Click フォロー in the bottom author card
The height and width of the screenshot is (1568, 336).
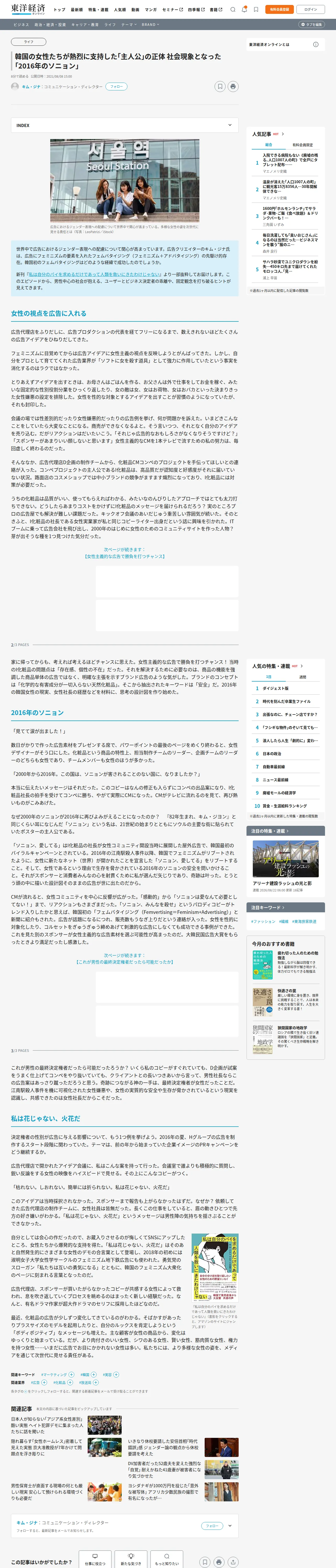point(212,1525)
